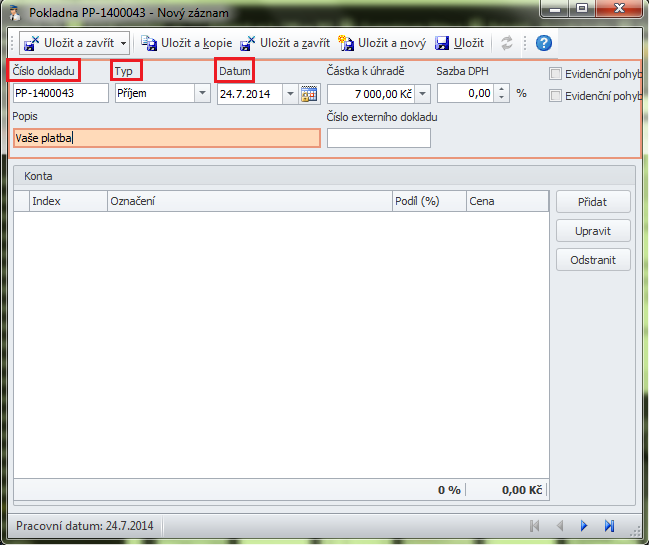Click the blue help question mark icon
This screenshot has width=649, height=545.
(544, 43)
